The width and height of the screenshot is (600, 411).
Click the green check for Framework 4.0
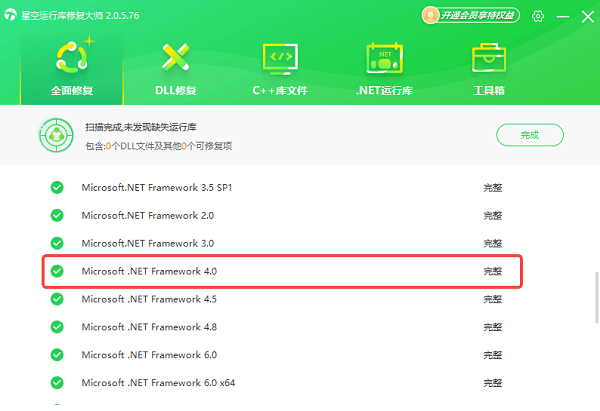[57, 271]
